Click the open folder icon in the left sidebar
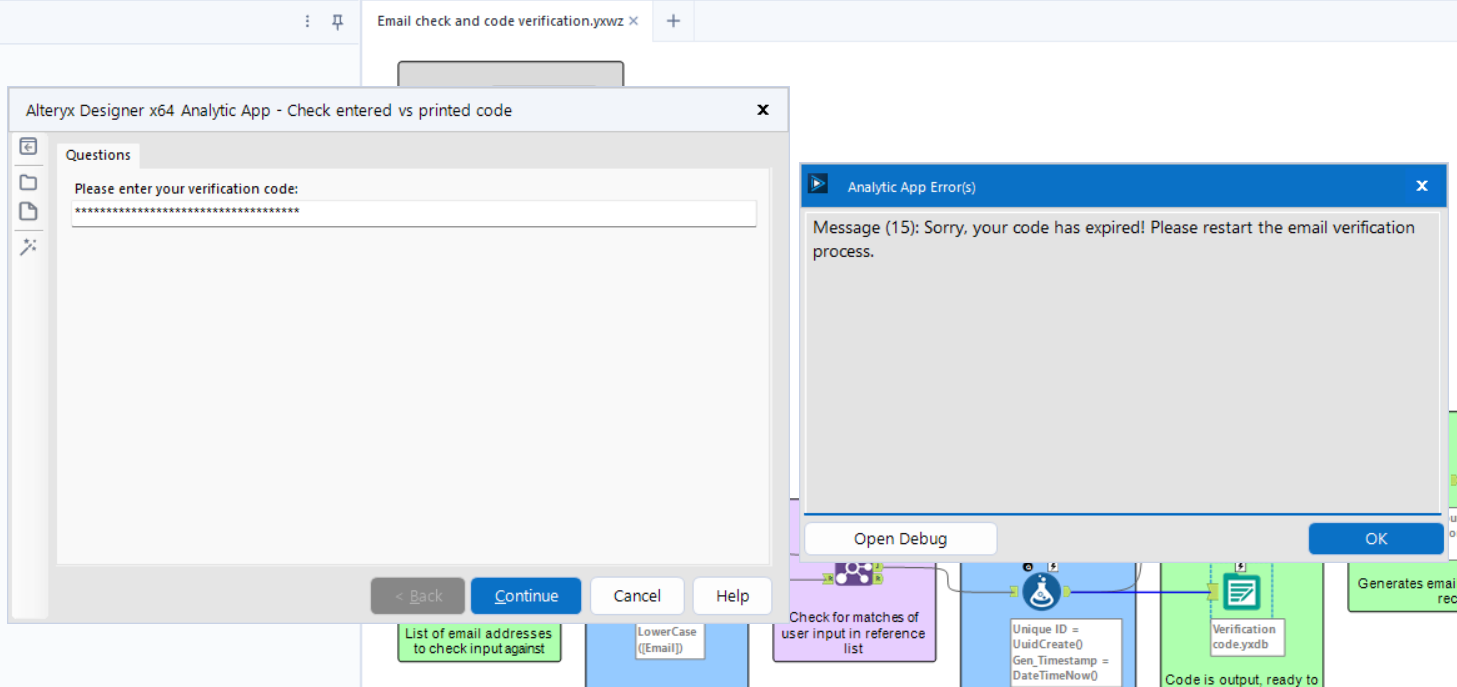1457x687 pixels. (x=28, y=181)
